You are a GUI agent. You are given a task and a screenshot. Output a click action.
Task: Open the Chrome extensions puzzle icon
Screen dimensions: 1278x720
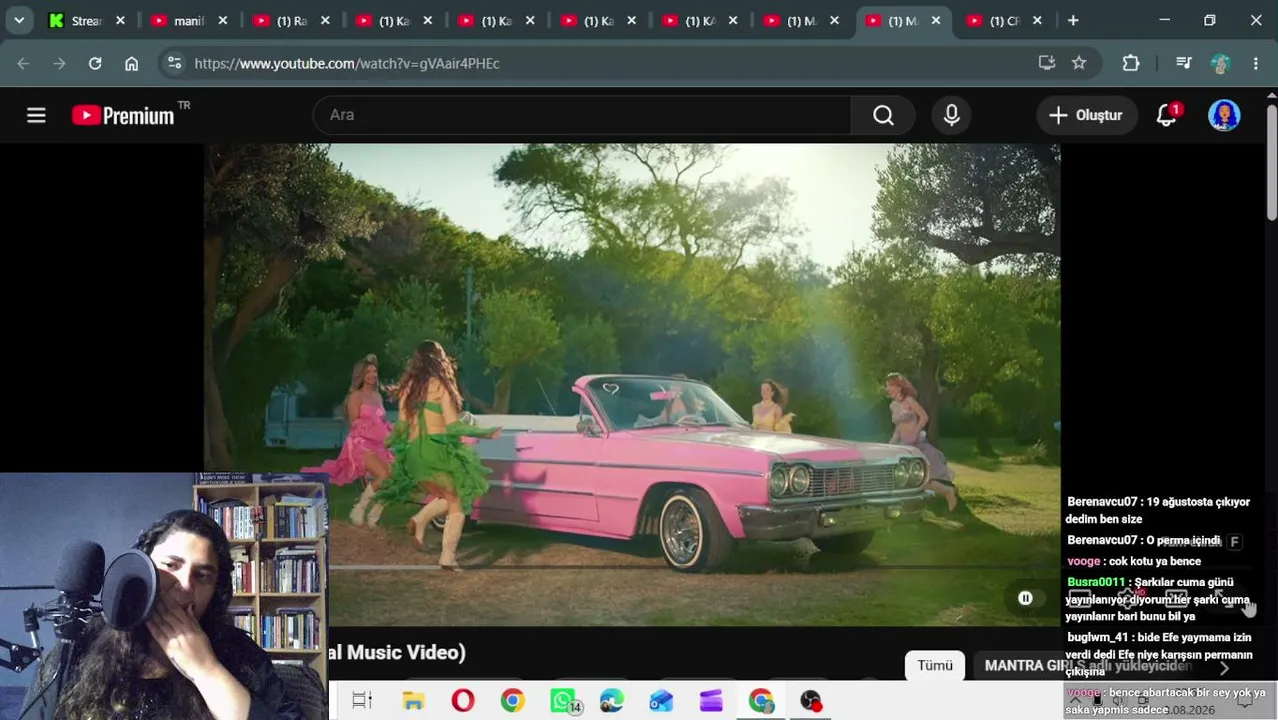pos(1131,63)
